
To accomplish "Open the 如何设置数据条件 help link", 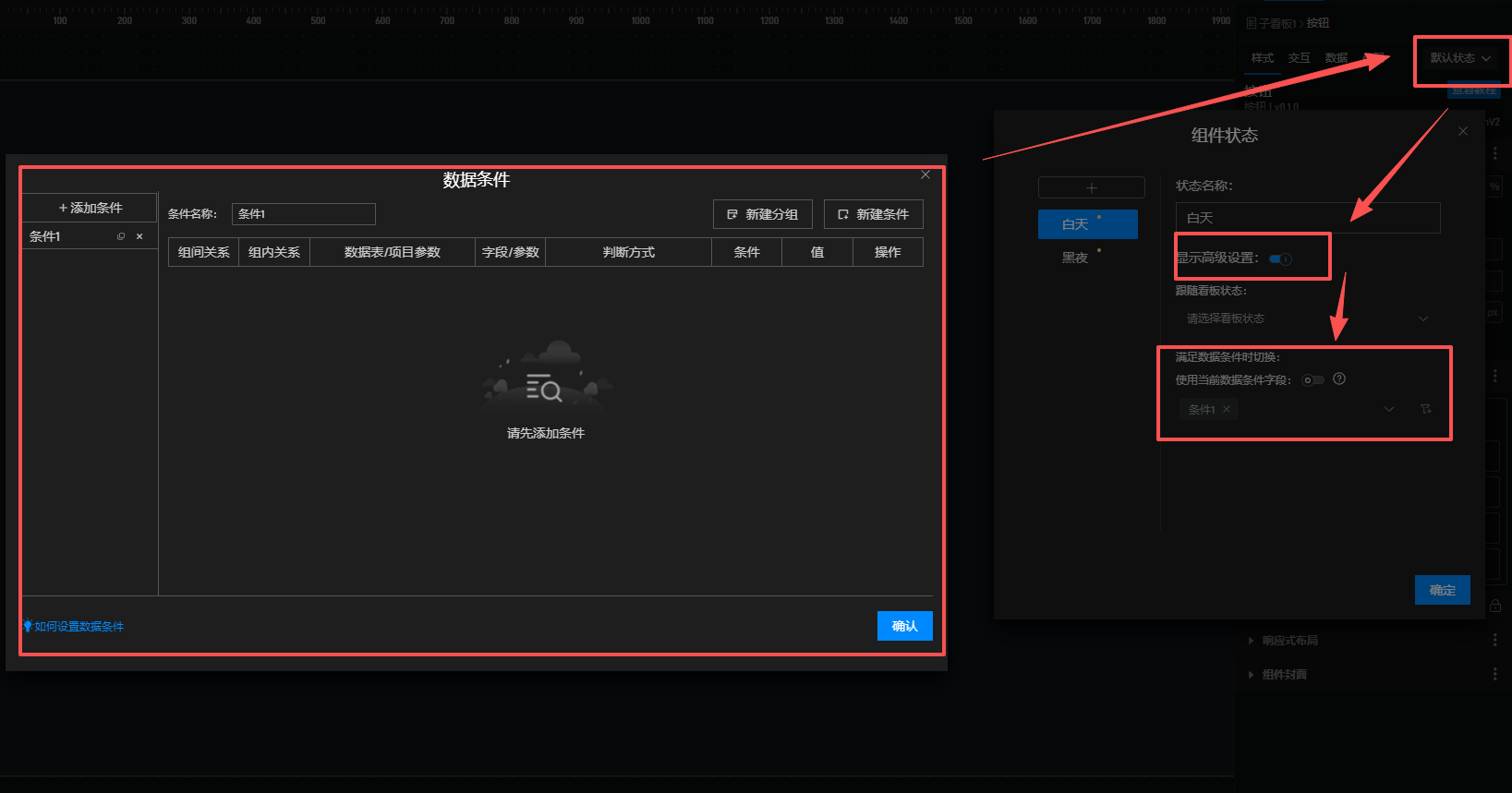I will [79, 626].
